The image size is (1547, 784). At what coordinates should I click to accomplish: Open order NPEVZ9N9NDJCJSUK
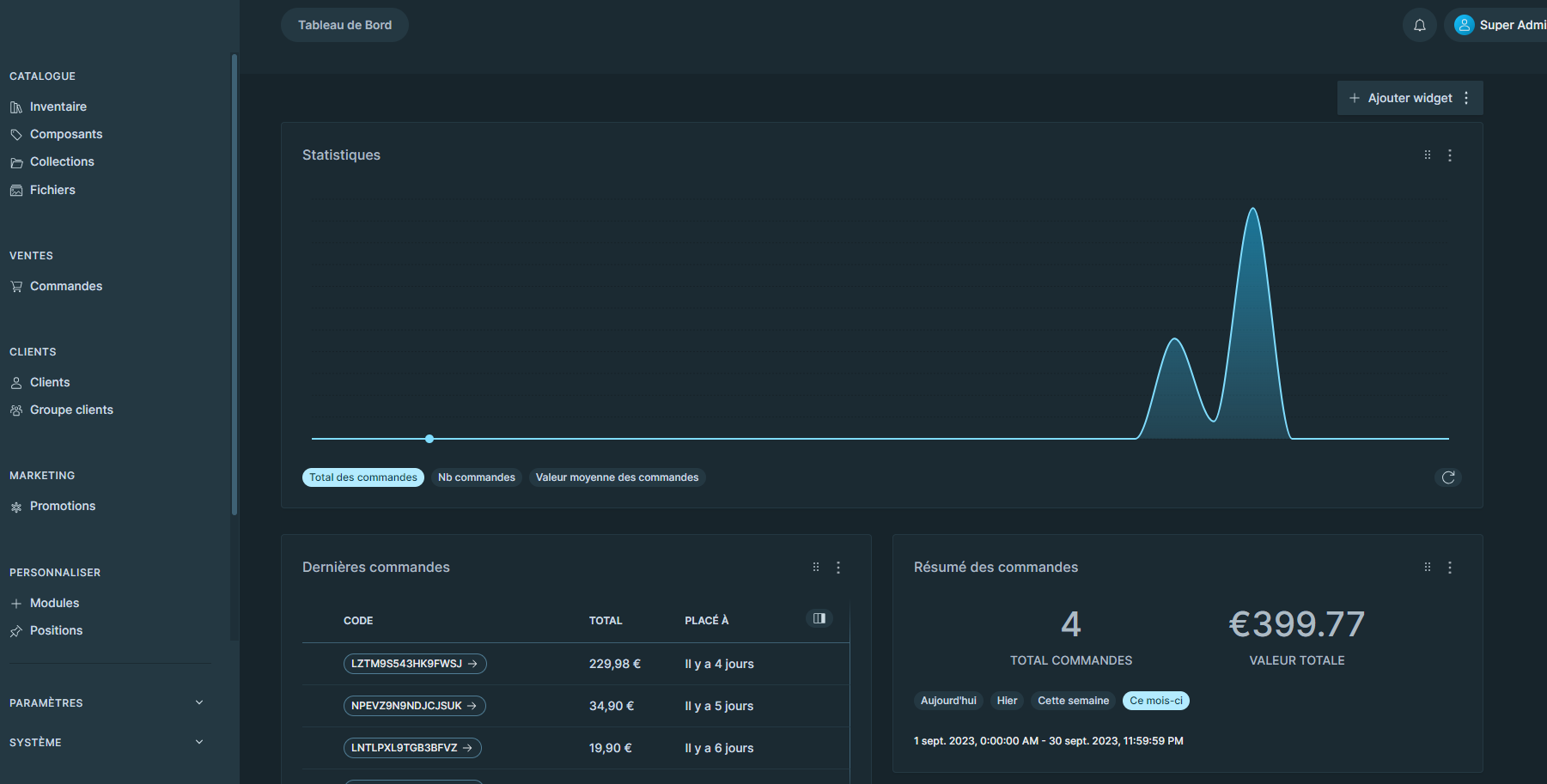click(x=415, y=706)
